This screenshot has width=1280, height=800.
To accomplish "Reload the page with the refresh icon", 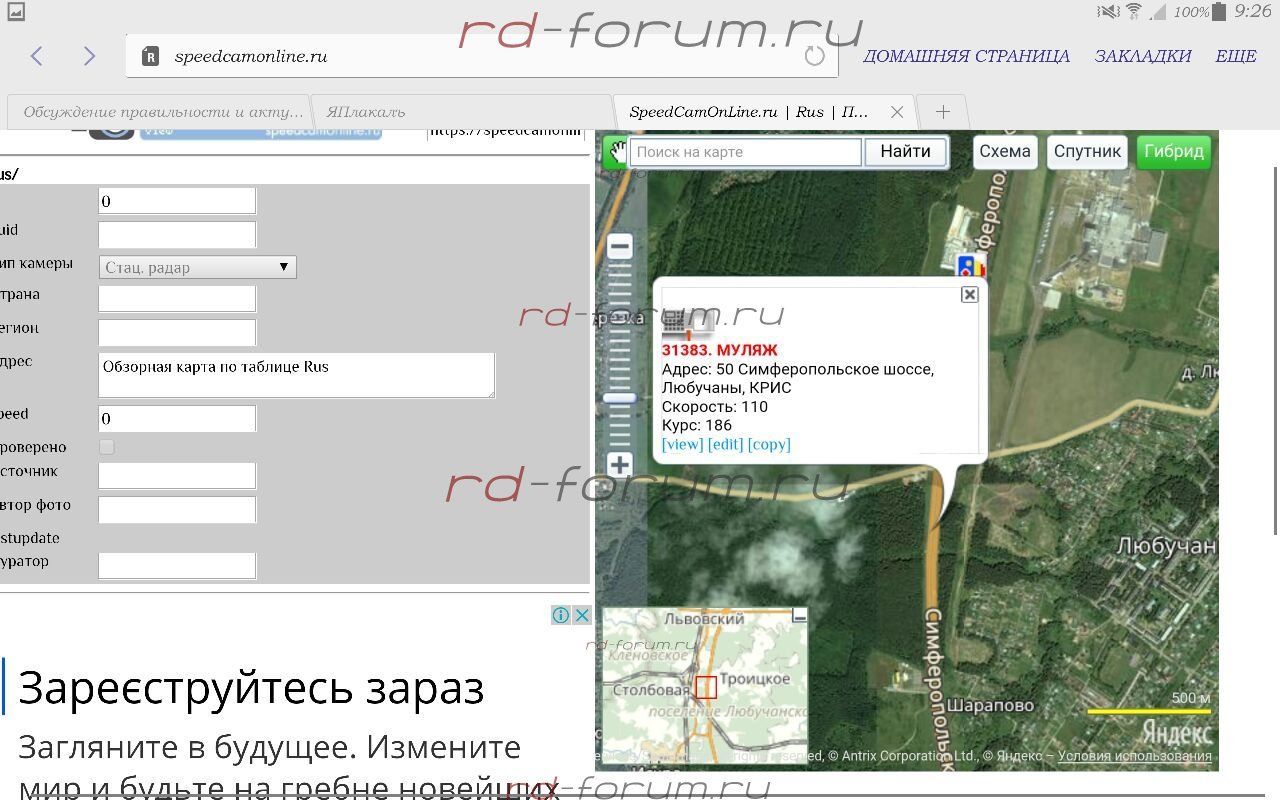I will 814,56.
